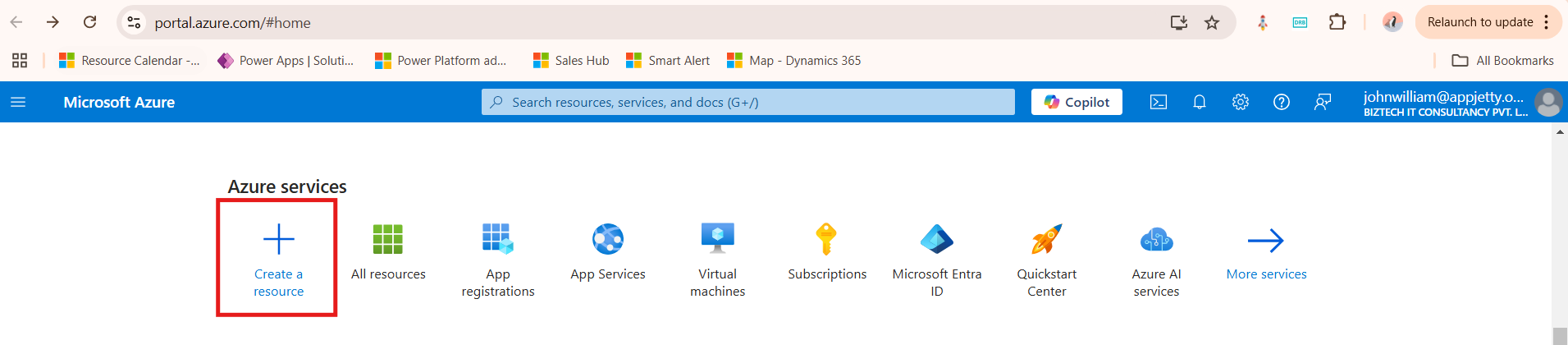
Task: Open the Help question mark icon
Action: pyautogui.click(x=1282, y=102)
